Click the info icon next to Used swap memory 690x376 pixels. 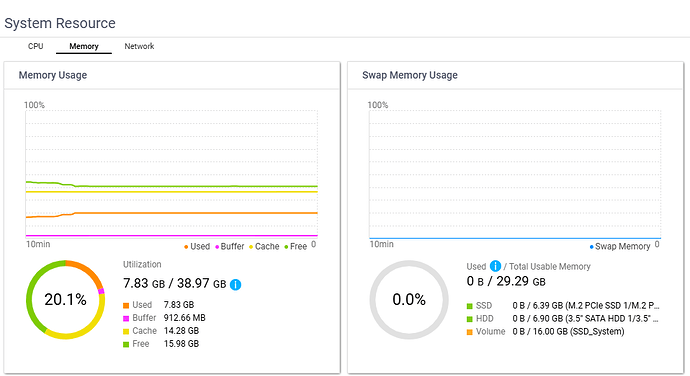pyautogui.click(x=495, y=266)
